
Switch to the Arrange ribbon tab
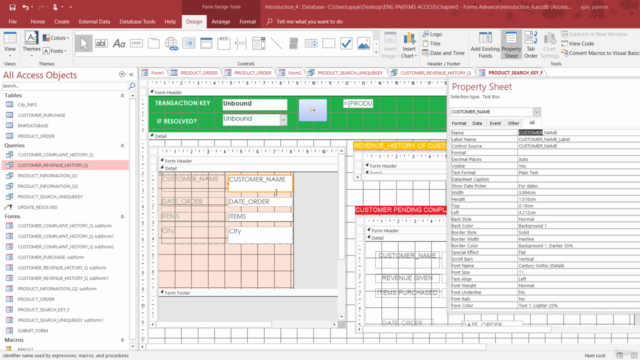pyautogui.click(x=221, y=22)
